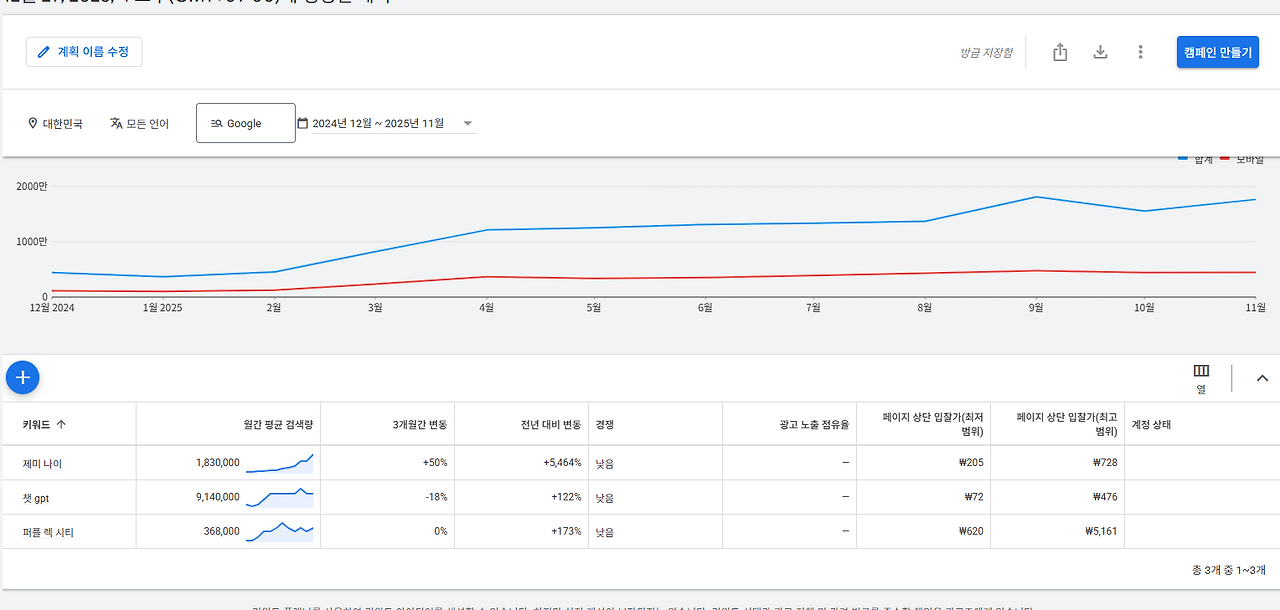This screenshot has width=1280, height=610.
Task: Click the +173% year-over-year value
Action: pyautogui.click(x=566, y=532)
